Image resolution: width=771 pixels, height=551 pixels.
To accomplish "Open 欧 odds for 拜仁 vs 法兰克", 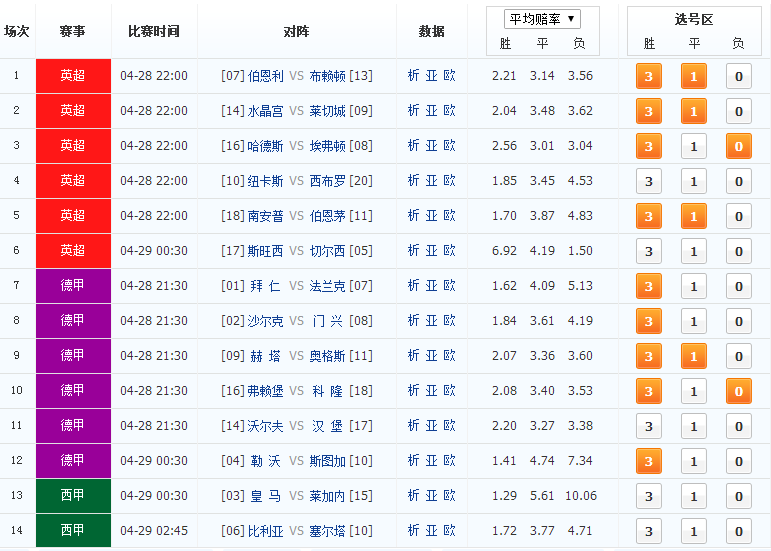I will [x=449, y=286].
